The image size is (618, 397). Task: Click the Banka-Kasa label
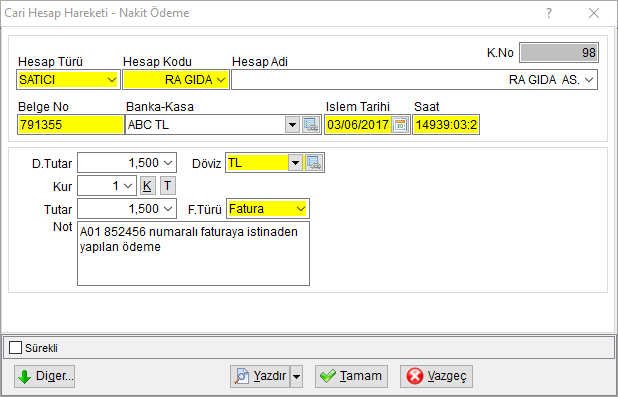tap(160, 107)
